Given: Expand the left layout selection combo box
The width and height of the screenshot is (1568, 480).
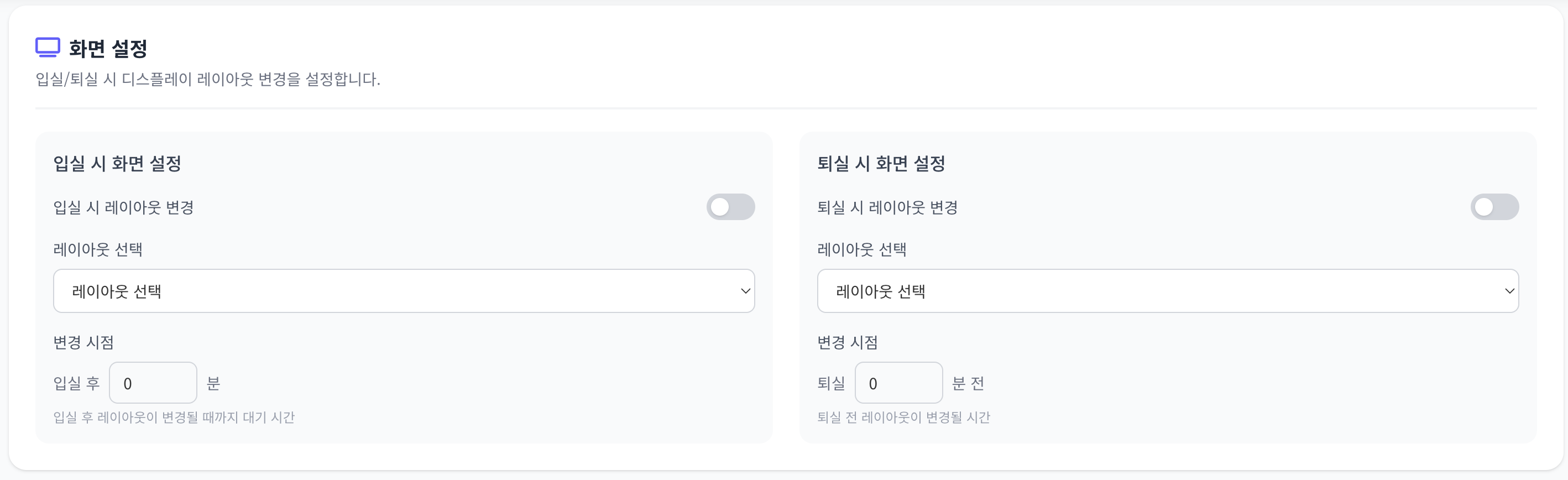Looking at the screenshot, I should [x=404, y=290].
